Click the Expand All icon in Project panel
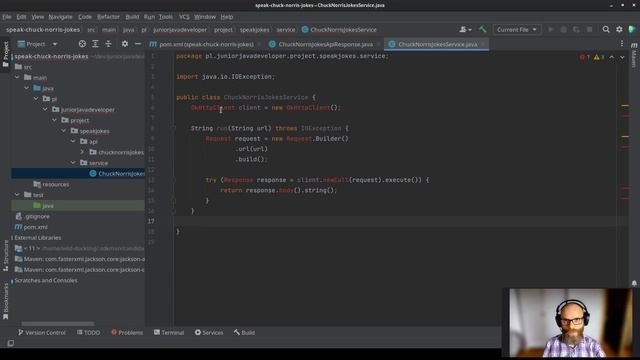Screen dimensions: 640x360 [95, 44]
